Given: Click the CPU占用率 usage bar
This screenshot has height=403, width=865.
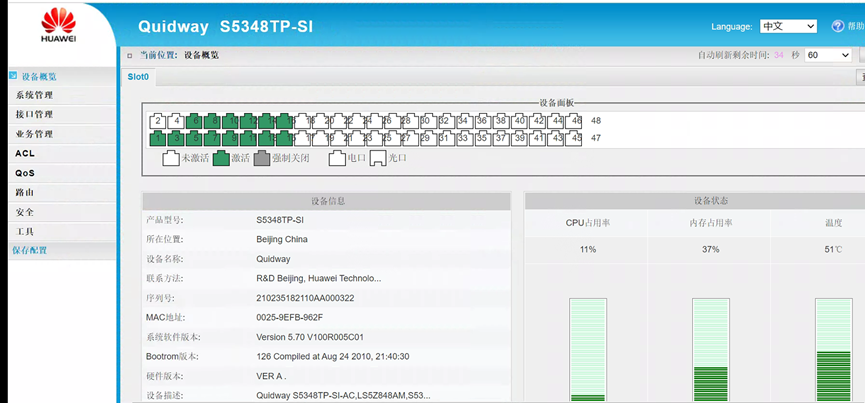Looking at the screenshot, I should pos(588,350).
